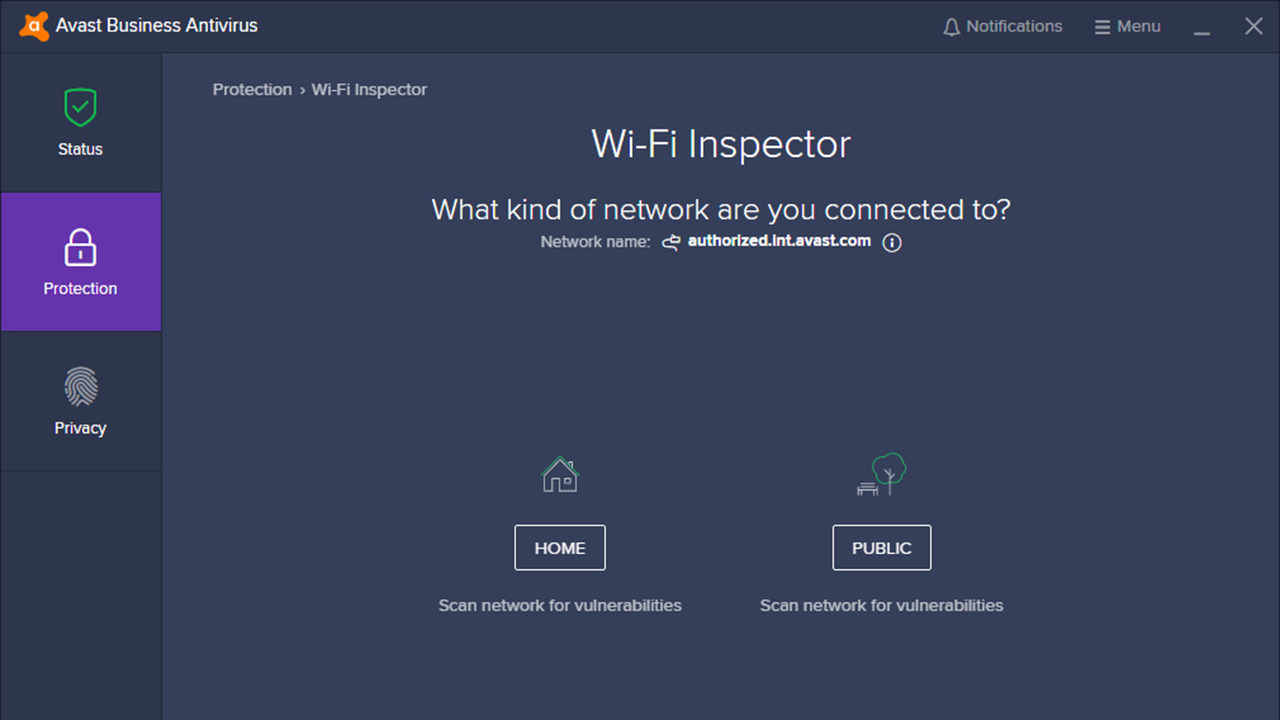Click the park illustration above PUBLIC
Image resolution: width=1280 pixels, height=720 pixels.
[881, 473]
